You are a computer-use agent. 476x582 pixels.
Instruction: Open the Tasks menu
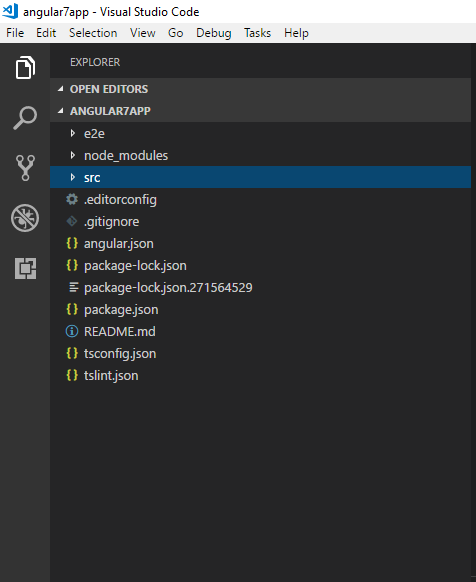257,33
